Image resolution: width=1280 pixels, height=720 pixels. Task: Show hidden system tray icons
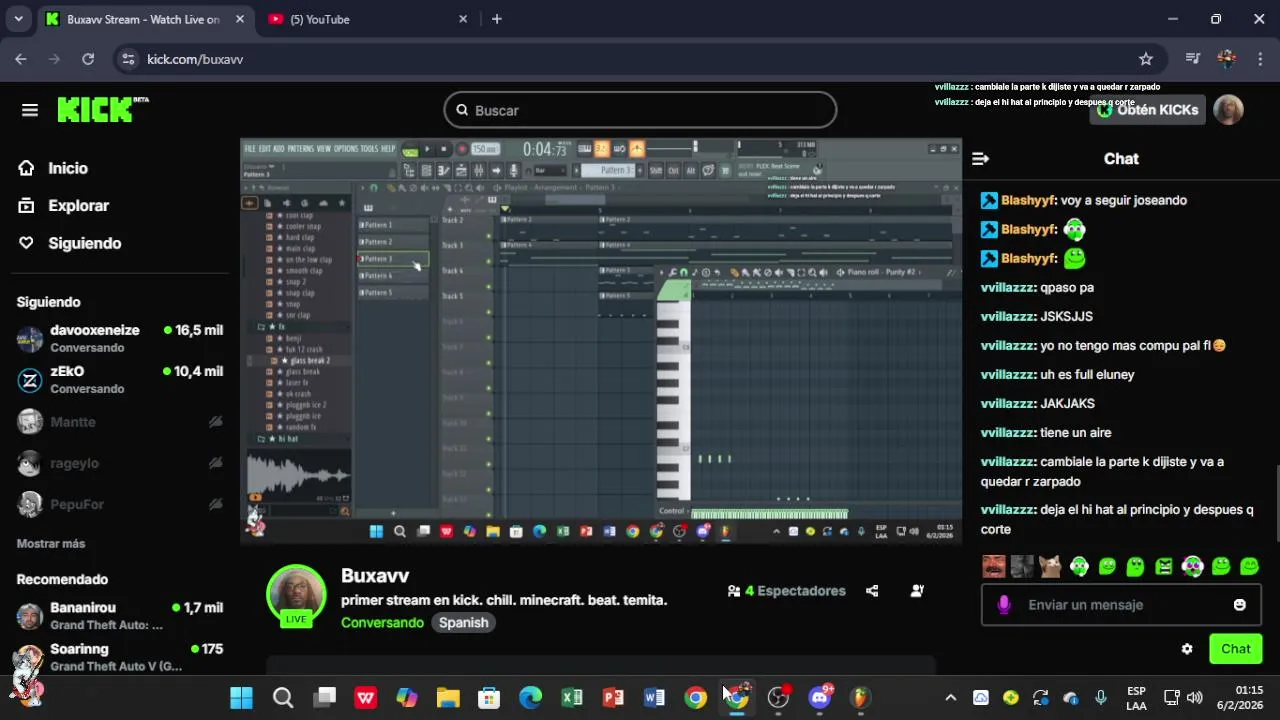(950, 698)
